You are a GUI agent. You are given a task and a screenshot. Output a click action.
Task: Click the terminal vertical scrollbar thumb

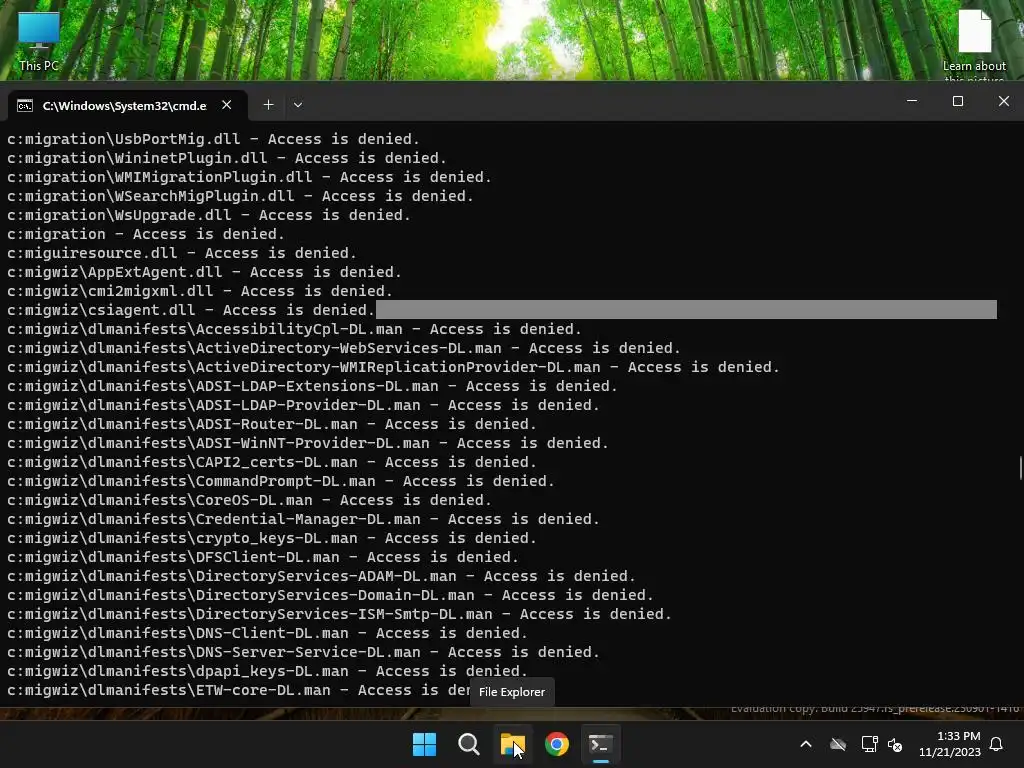pos(1020,468)
